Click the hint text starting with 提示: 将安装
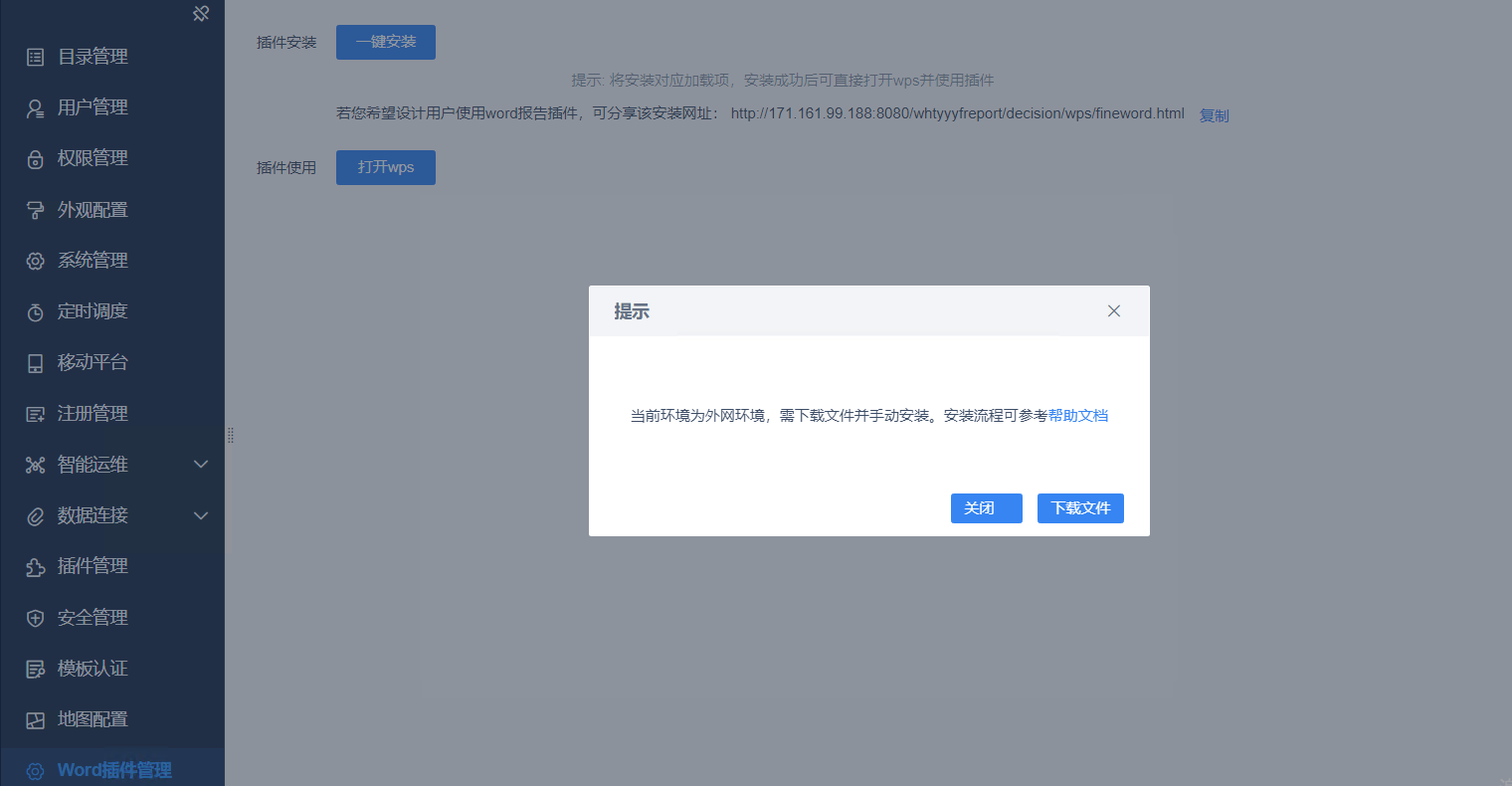The image size is (1512, 786). [783, 81]
